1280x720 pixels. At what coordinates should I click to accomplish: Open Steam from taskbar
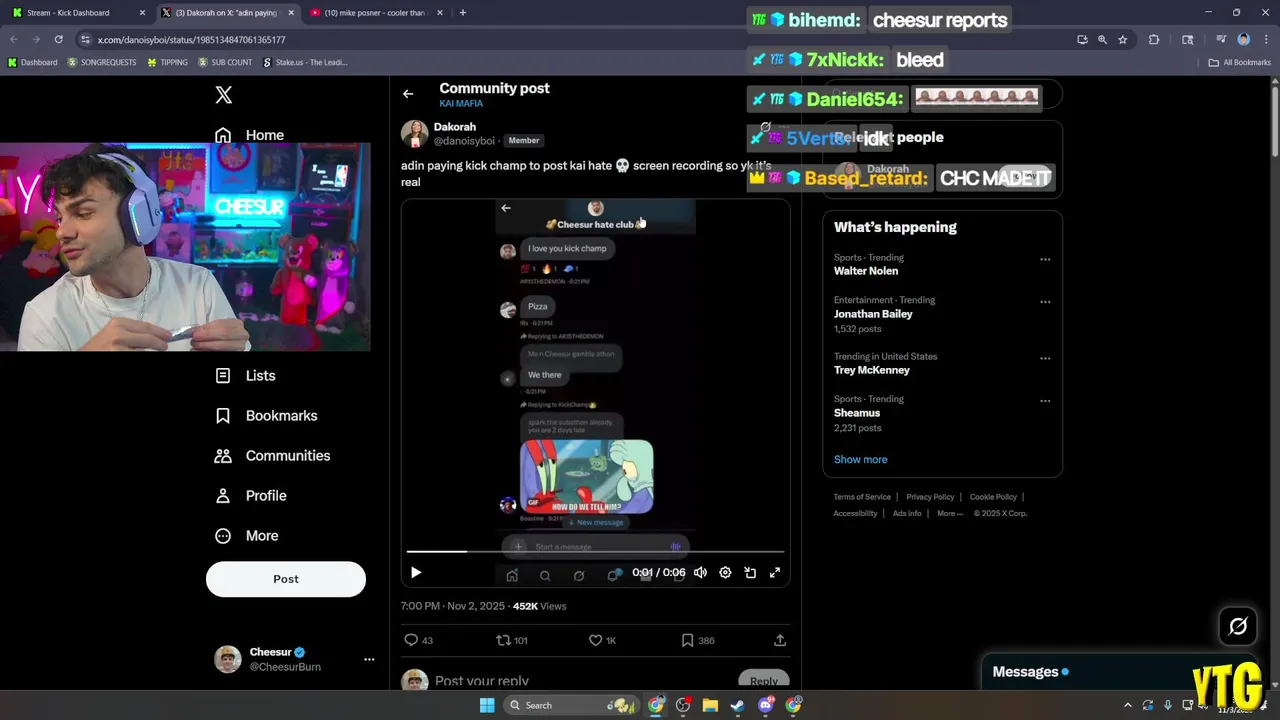738,705
